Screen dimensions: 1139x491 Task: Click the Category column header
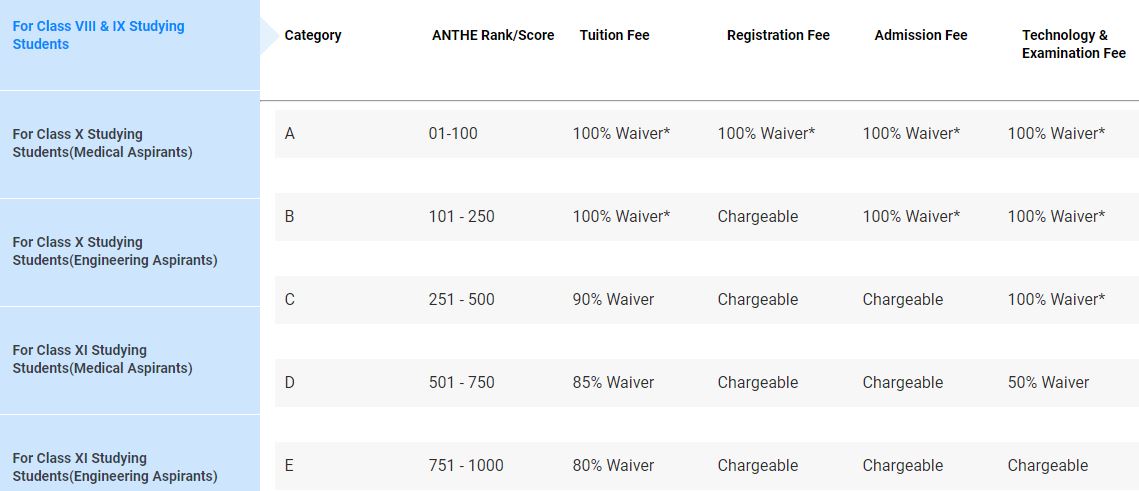tap(312, 36)
